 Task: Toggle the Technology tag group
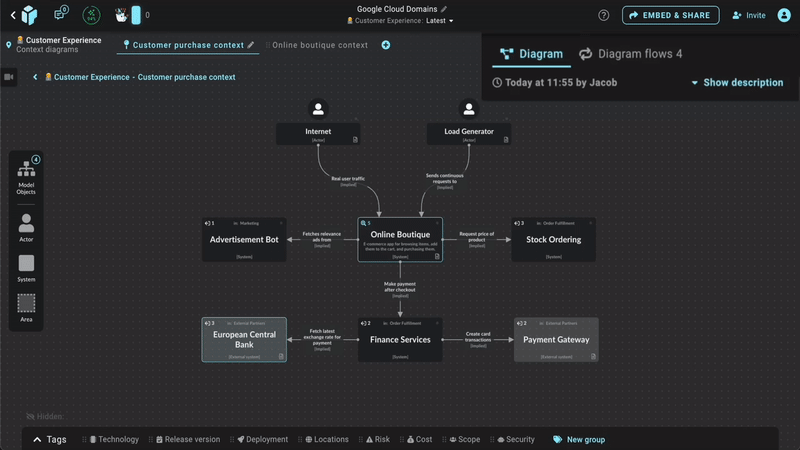114,440
